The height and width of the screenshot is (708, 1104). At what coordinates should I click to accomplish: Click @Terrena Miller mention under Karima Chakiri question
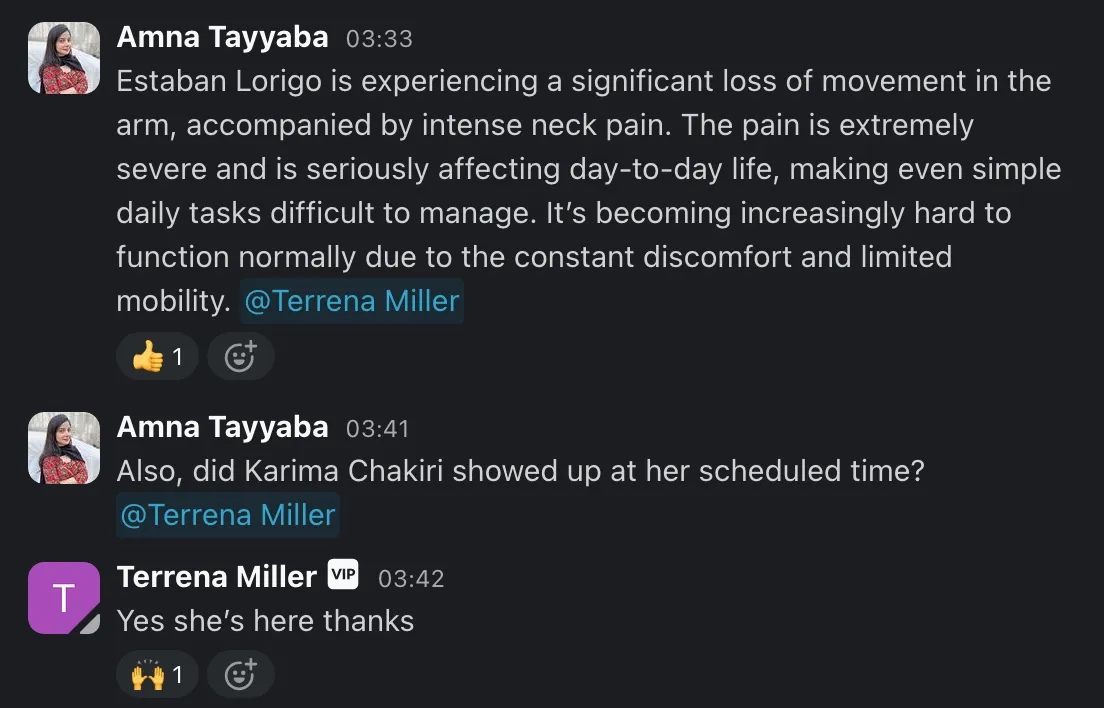coord(228,515)
